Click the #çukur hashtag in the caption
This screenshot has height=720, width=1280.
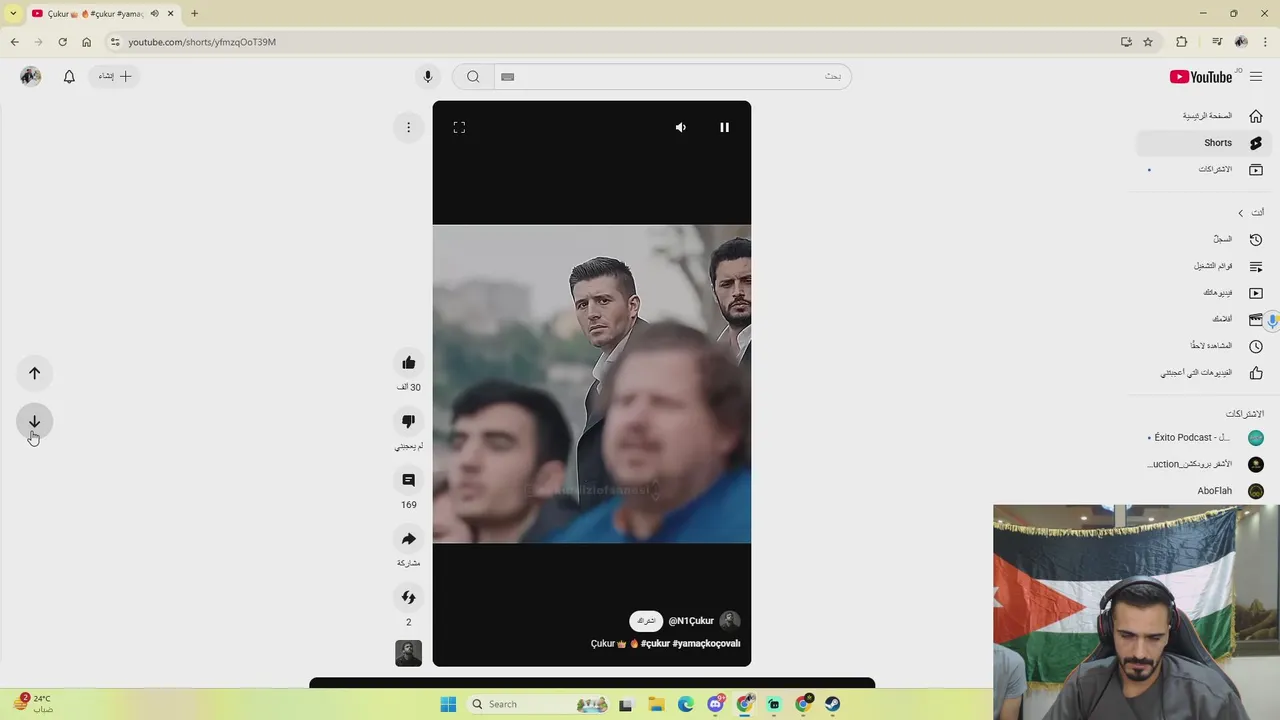(655, 644)
